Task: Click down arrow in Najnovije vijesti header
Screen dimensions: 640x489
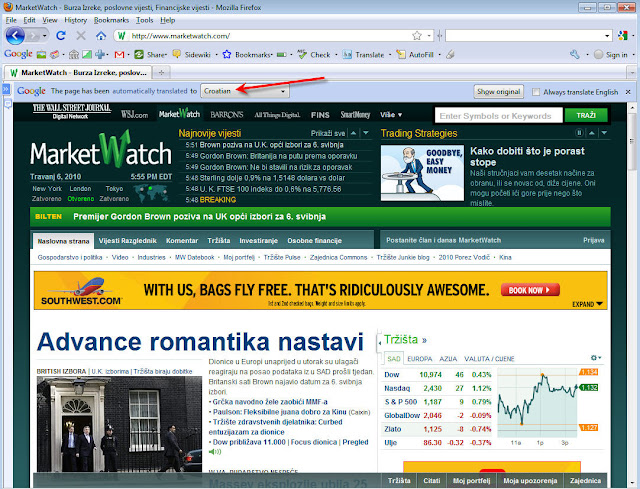Action: pos(366,133)
